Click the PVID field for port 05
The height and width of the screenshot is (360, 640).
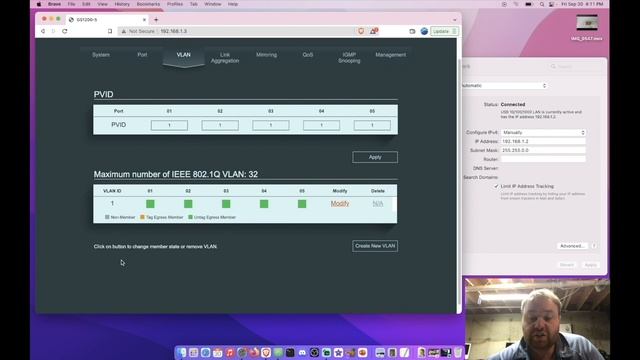pyautogui.click(x=372, y=125)
